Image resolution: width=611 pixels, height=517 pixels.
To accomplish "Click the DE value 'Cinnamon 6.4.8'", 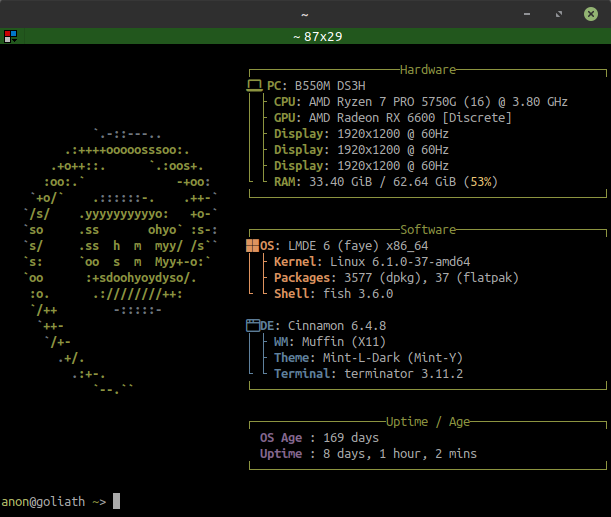I will 337,326.
